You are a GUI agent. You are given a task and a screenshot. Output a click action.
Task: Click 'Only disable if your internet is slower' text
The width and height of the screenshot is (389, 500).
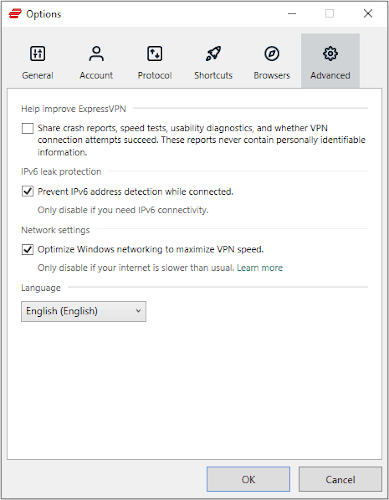coord(136,268)
